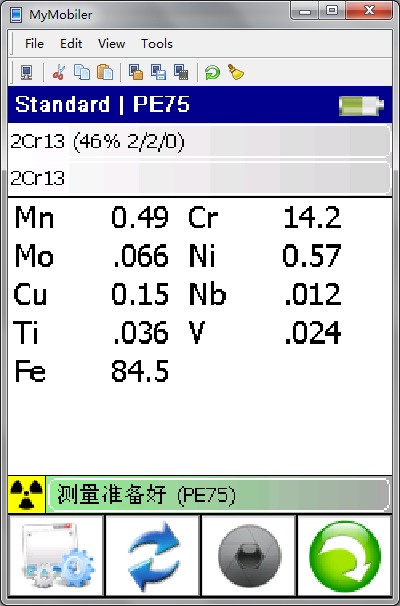Click the copy icon in toolbar
The height and width of the screenshot is (606, 400).
click(82, 72)
